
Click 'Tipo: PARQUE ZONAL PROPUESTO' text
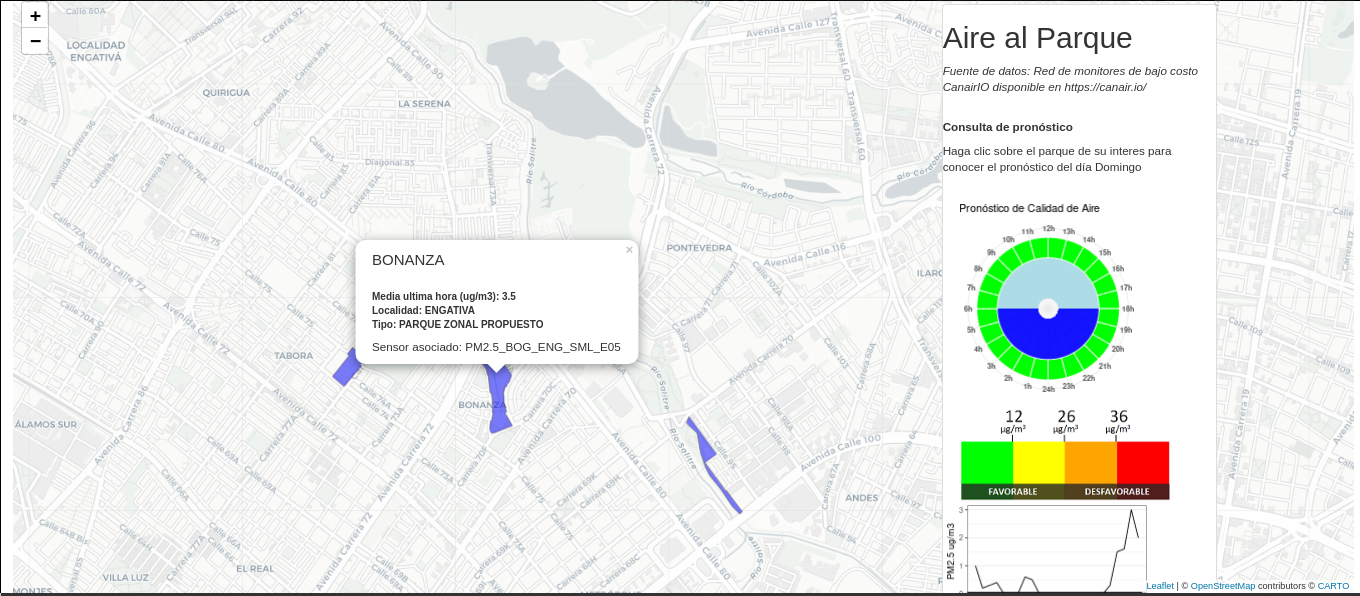tap(458, 324)
